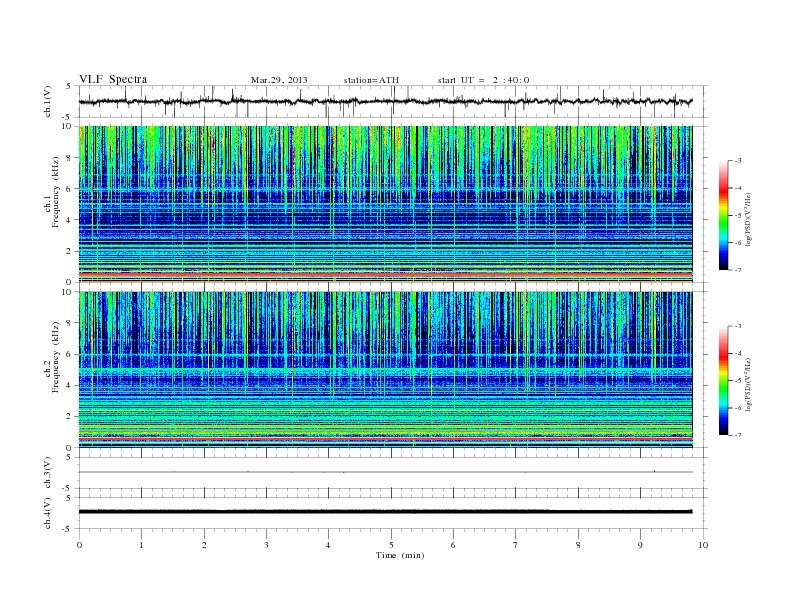This screenshot has height=612, width=792.
Task: Click the 'Time (min)' axis label
Action: tap(400, 555)
